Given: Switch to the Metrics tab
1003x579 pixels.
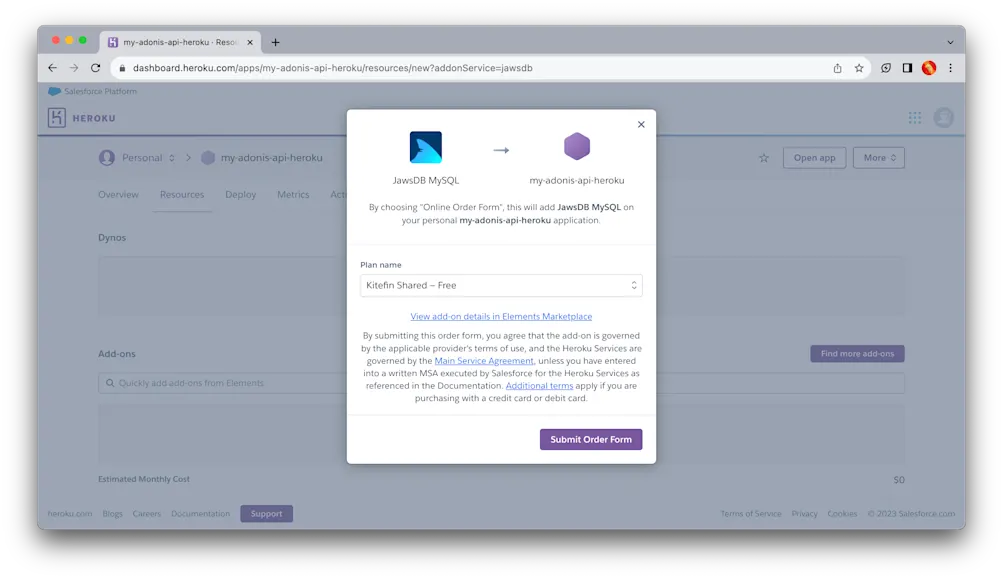Looking at the screenshot, I should [293, 194].
